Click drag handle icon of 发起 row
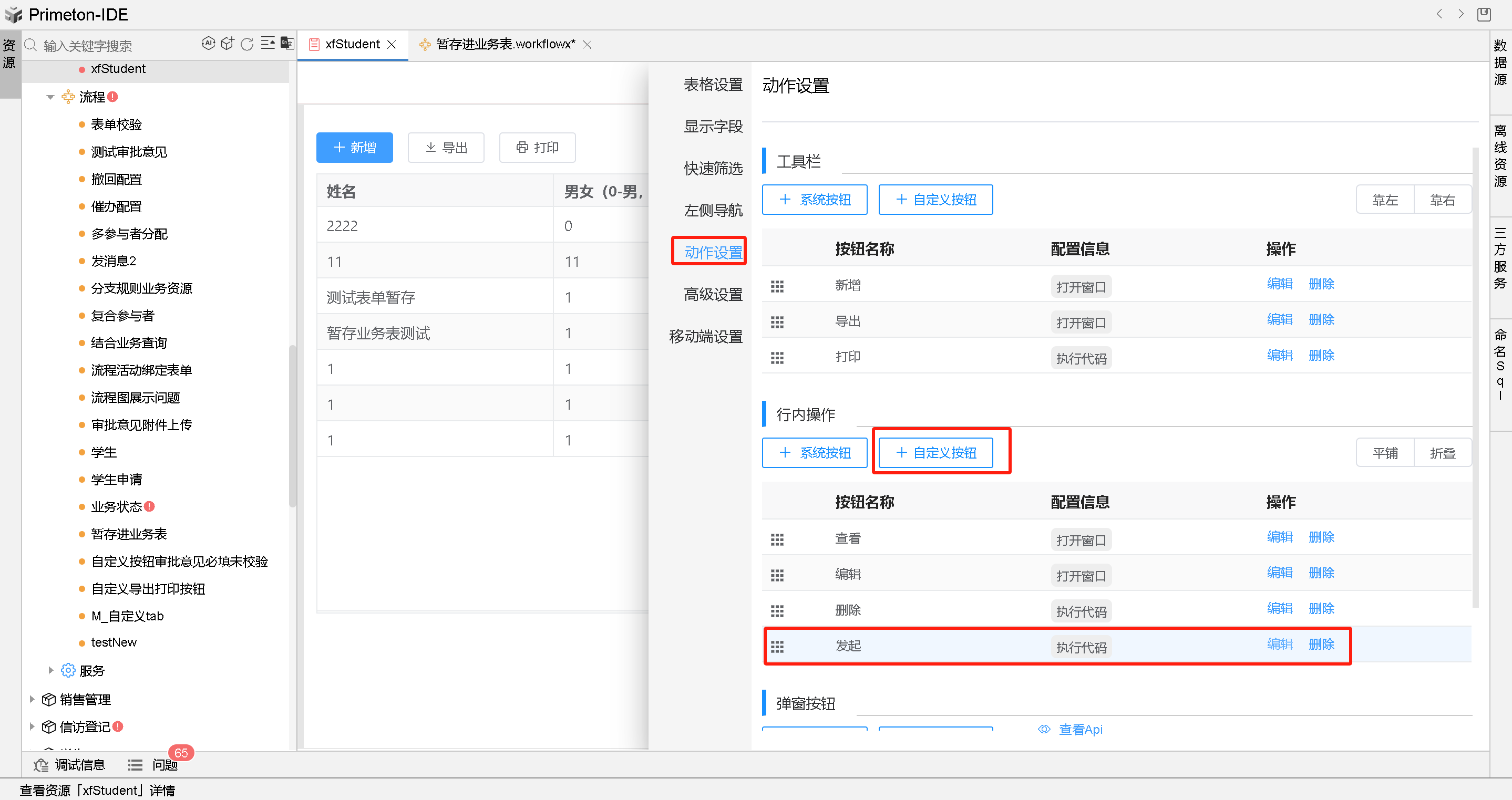This screenshot has height=800, width=1512. (x=777, y=646)
